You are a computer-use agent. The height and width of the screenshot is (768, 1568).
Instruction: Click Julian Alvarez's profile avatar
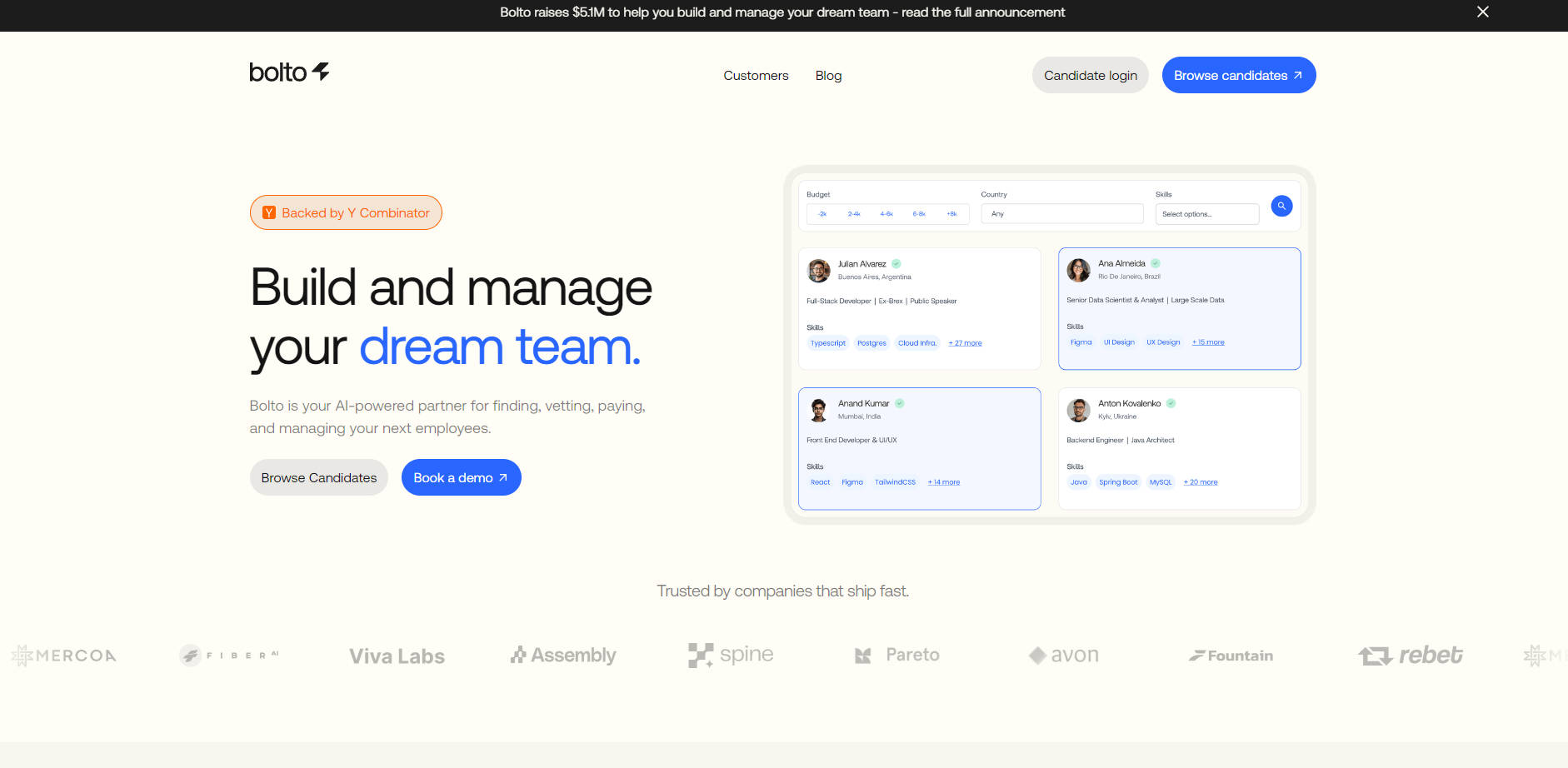point(819,270)
